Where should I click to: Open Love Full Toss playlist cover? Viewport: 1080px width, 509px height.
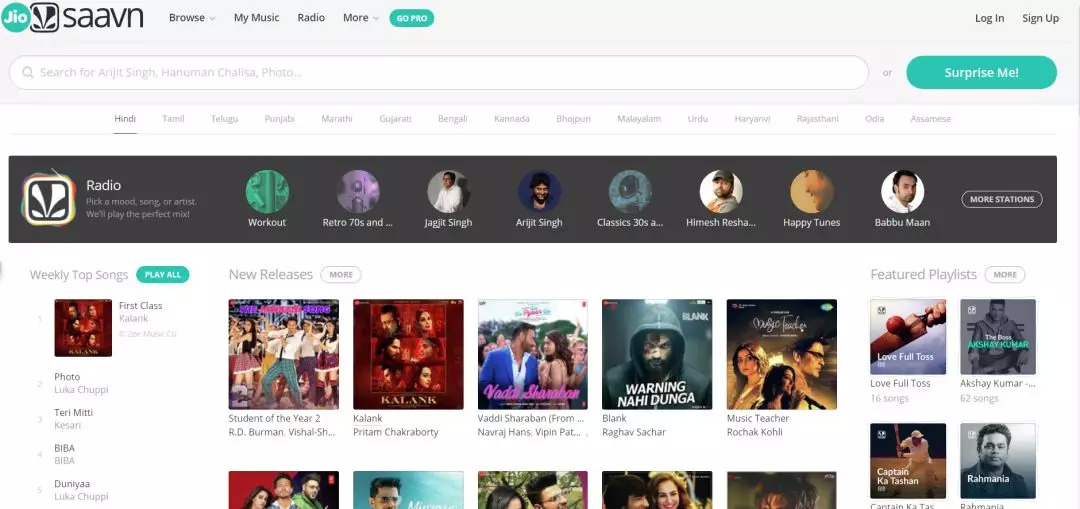pos(908,337)
